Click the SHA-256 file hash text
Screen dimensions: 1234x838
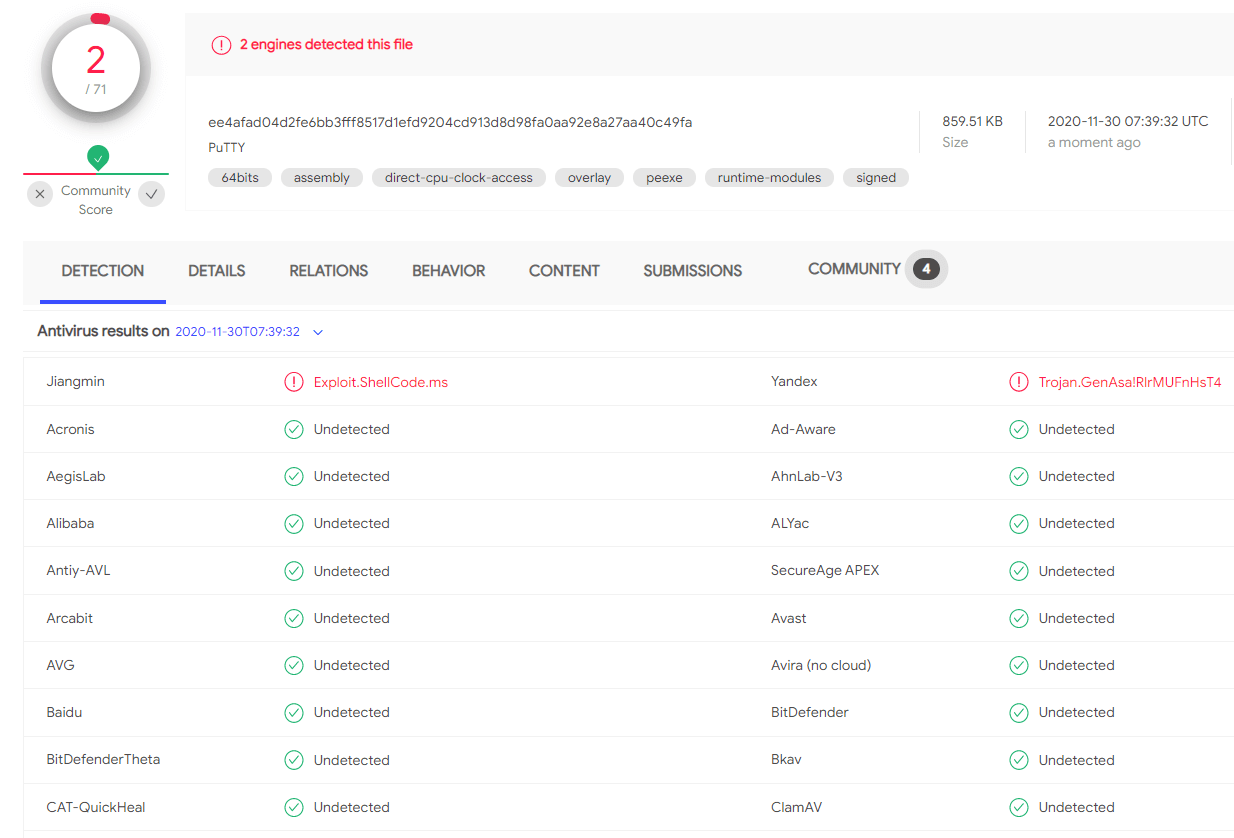450,122
